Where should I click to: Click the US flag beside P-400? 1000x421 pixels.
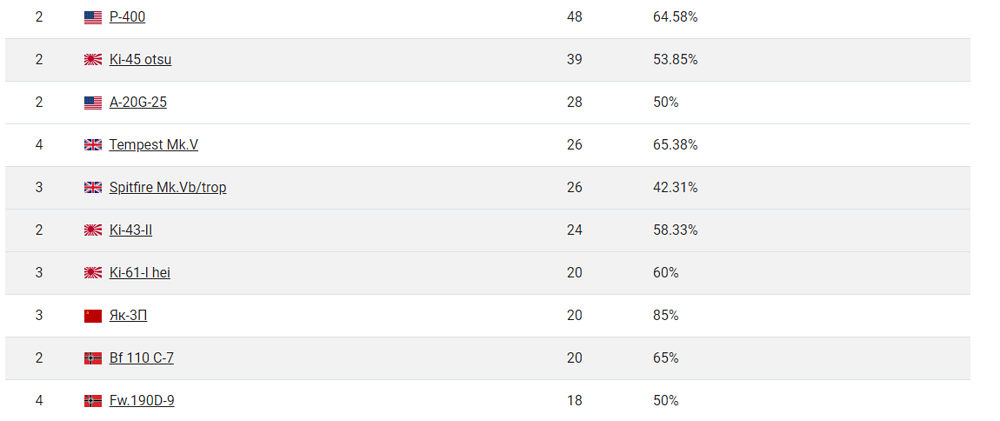pyautogui.click(x=93, y=18)
